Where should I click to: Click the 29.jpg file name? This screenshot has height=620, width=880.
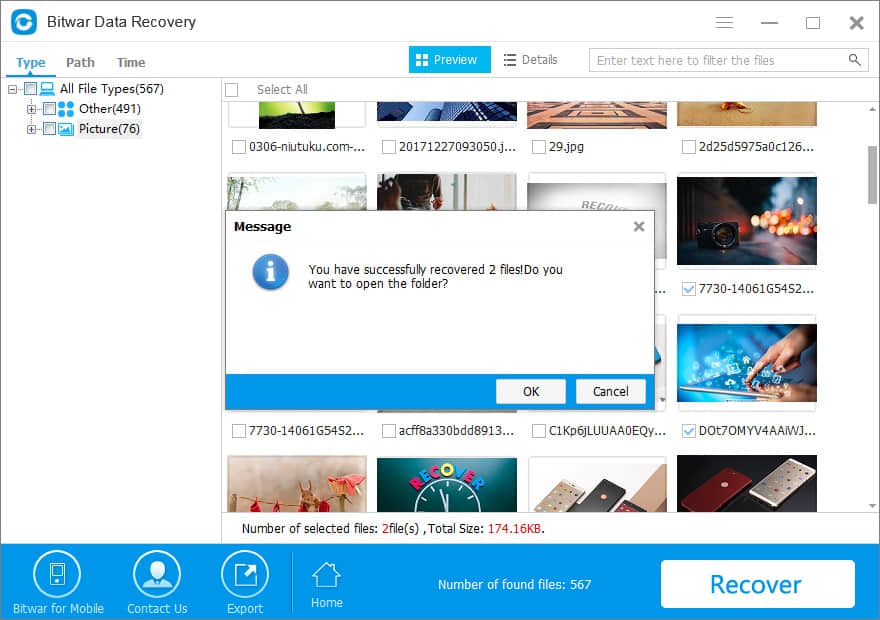(566, 147)
